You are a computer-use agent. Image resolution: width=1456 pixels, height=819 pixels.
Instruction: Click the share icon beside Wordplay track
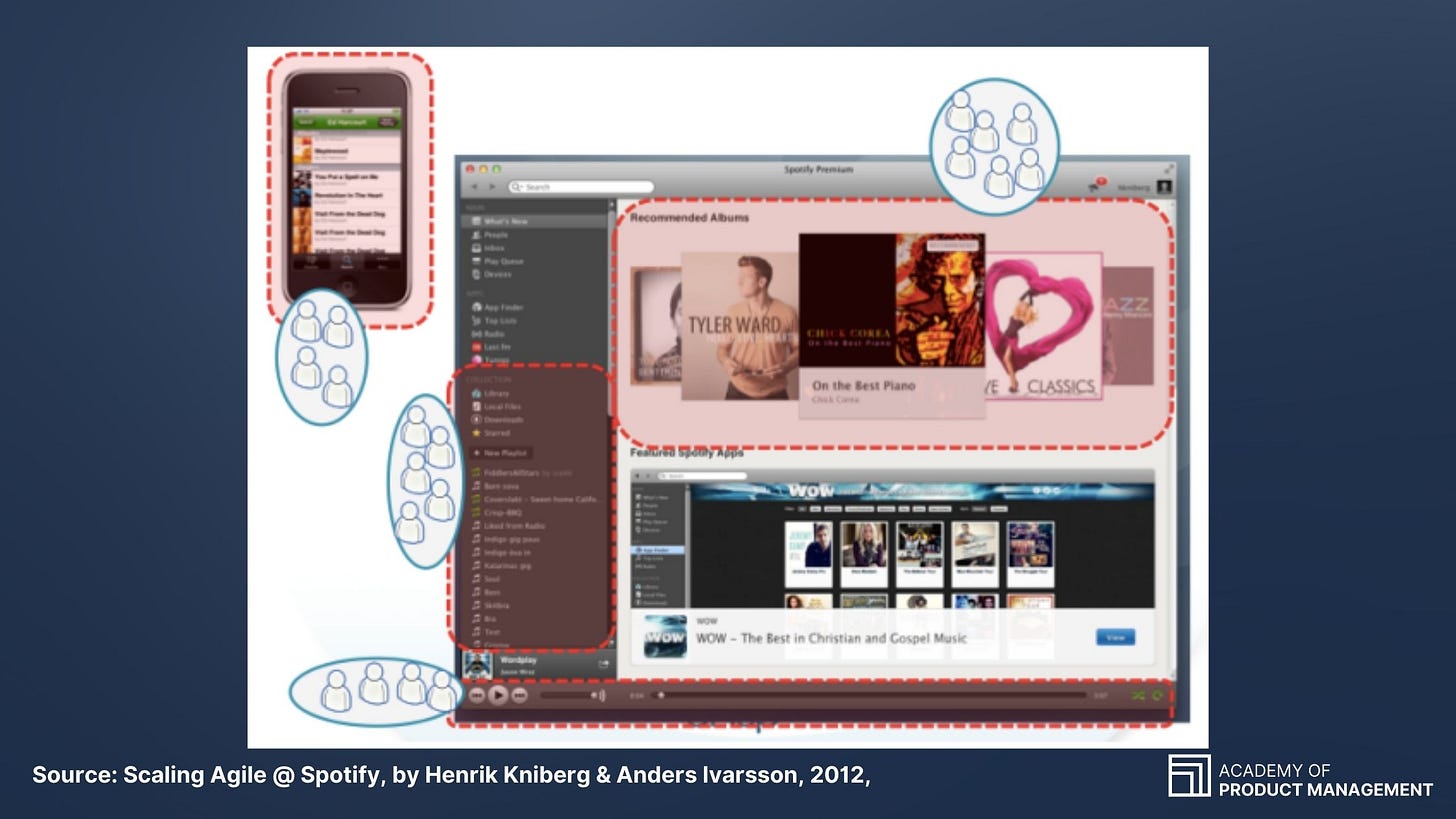[x=603, y=664]
